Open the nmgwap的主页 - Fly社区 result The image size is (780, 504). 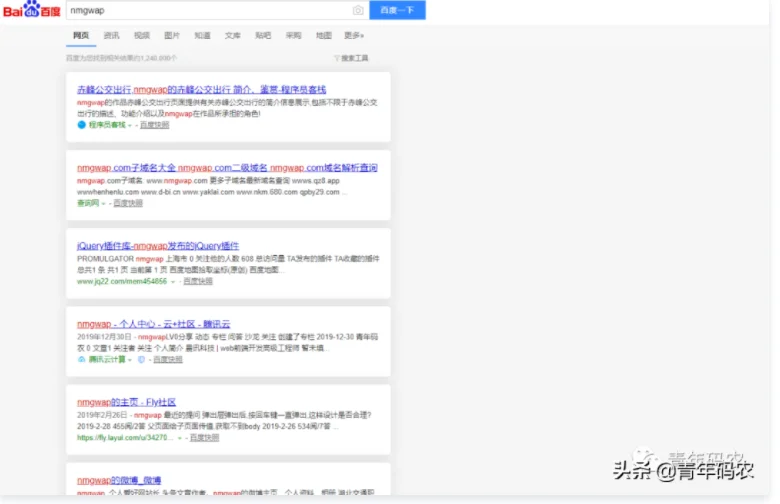tap(126, 402)
